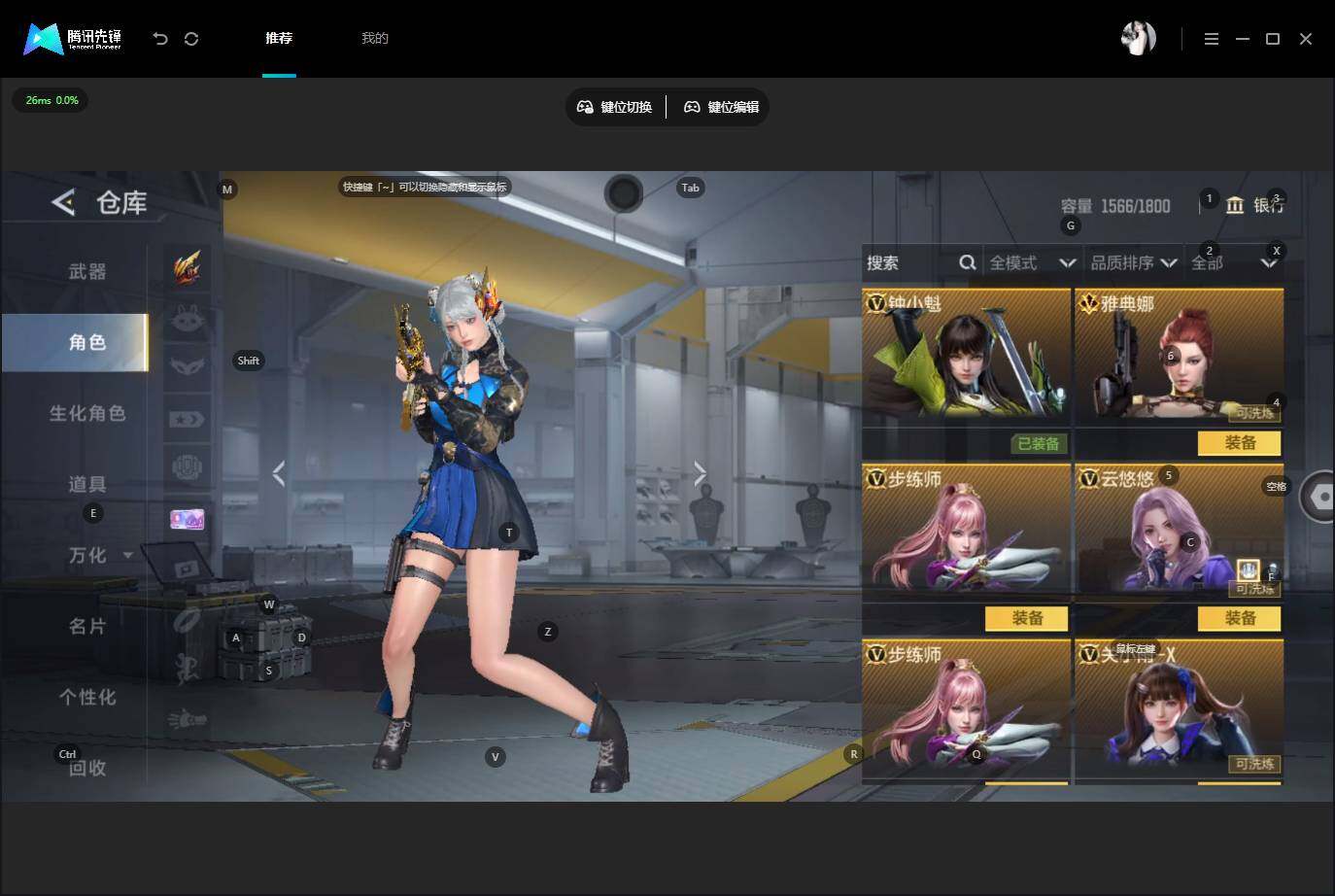Open the 武器 category in the warehouse sidebar

point(87,271)
